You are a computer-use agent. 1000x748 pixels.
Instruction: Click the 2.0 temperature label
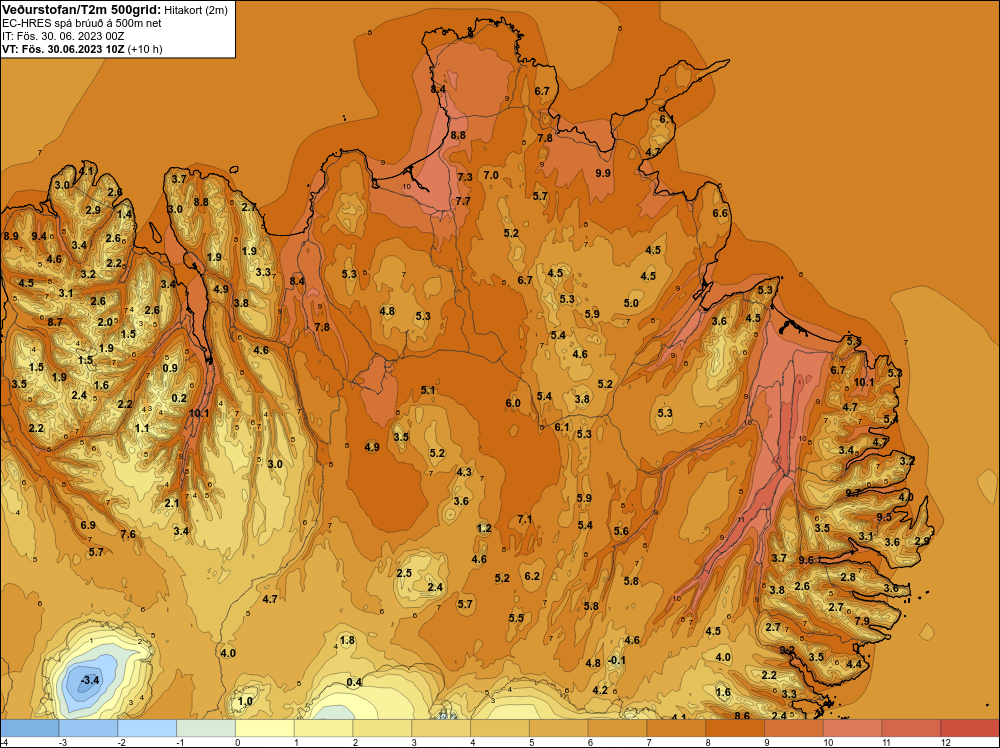[105, 322]
